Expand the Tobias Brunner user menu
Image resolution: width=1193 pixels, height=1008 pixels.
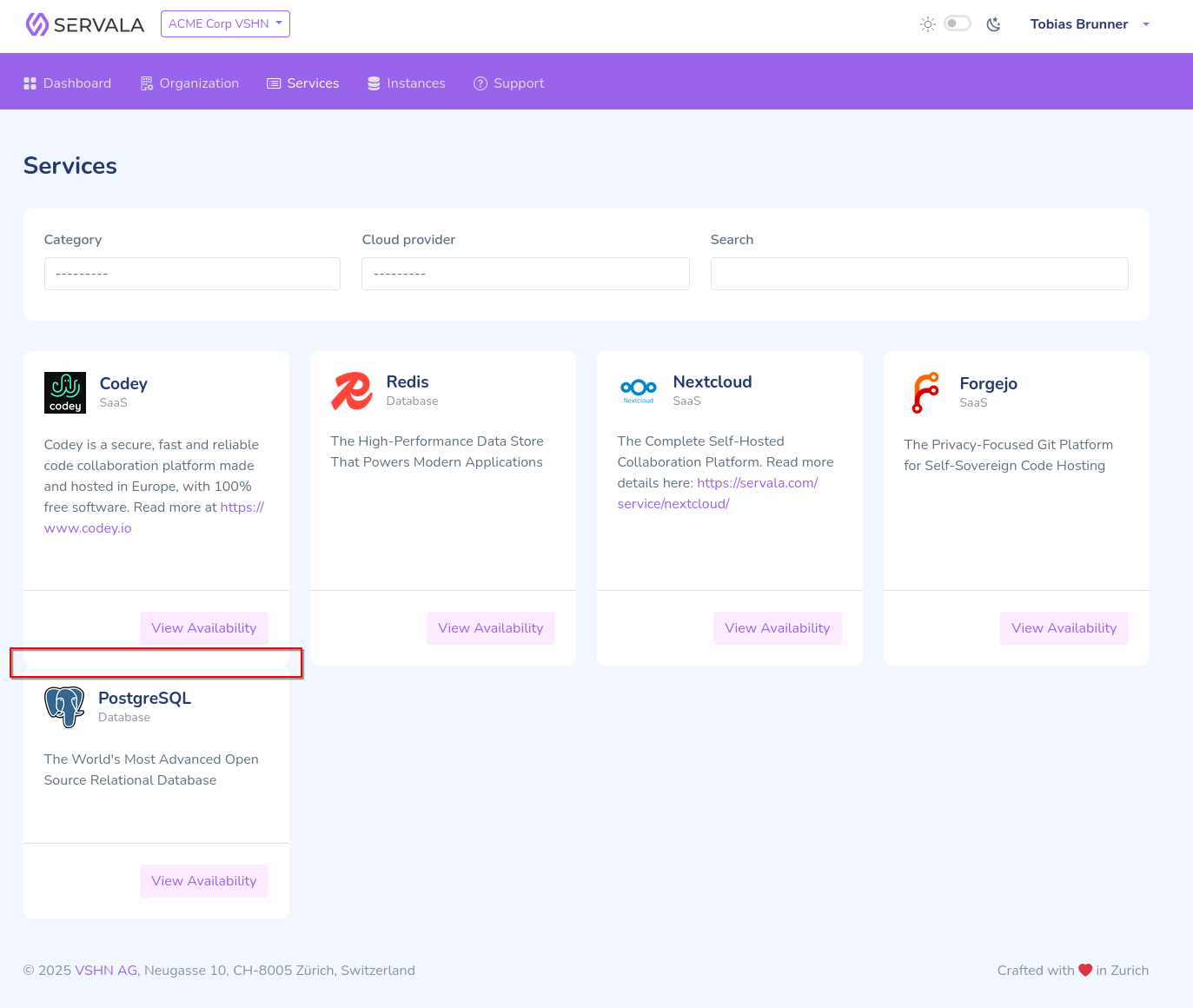coord(1090,24)
